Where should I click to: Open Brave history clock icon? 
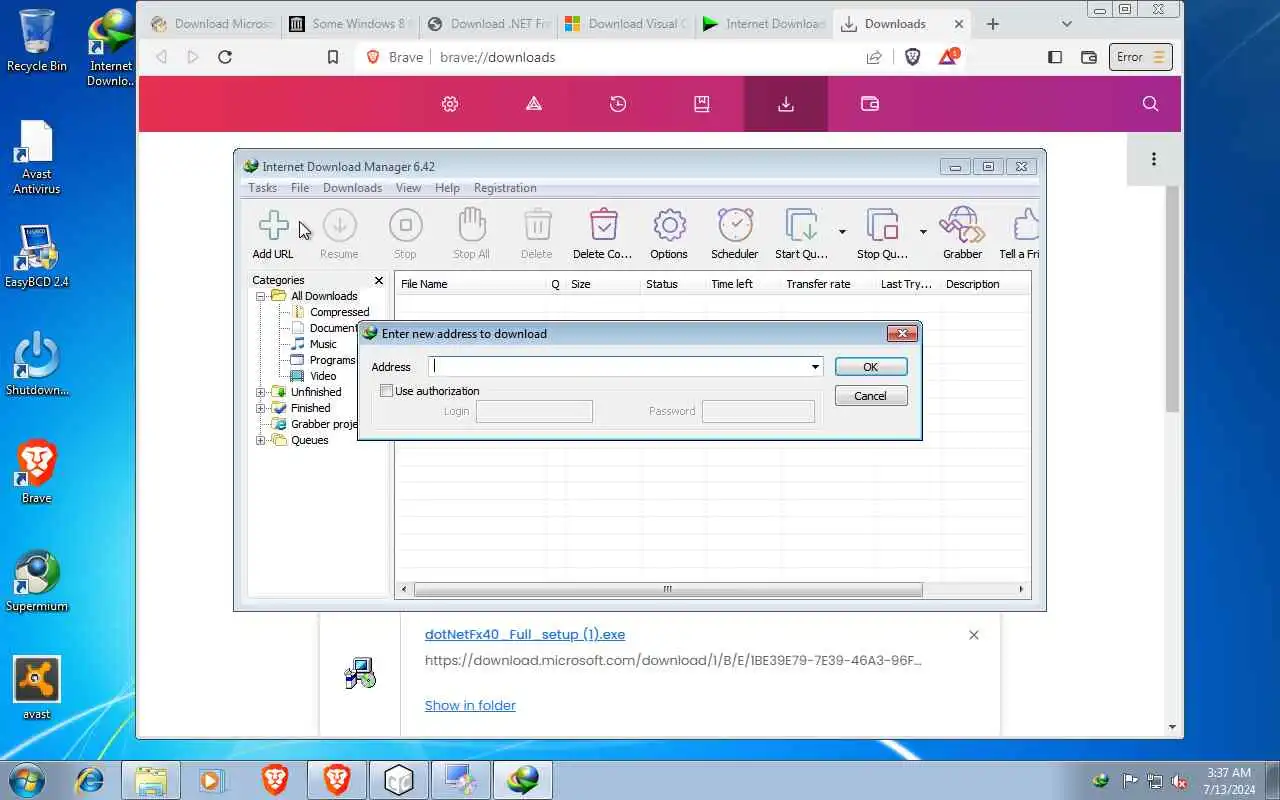(x=618, y=104)
